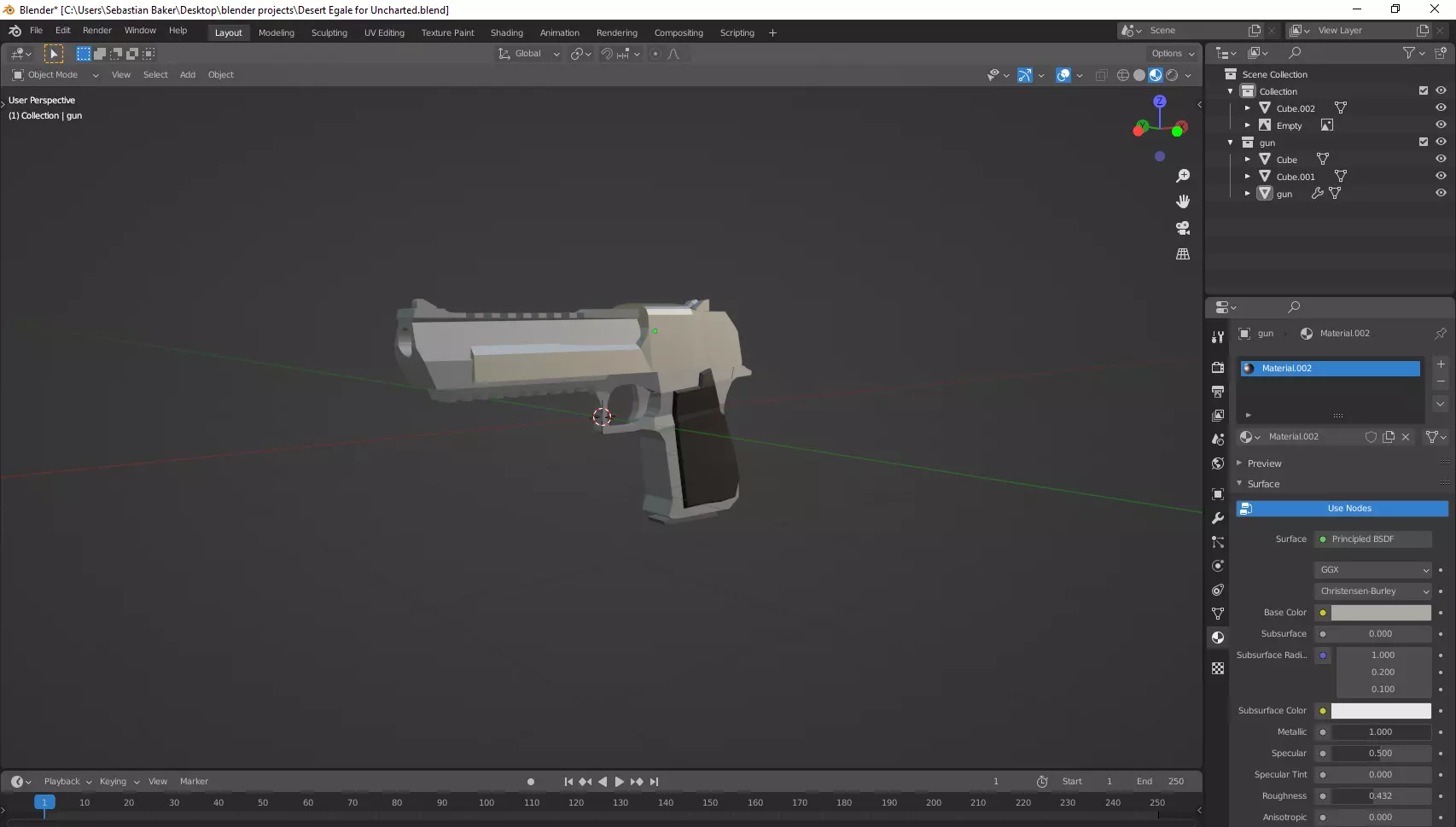Open the Texture properties checker tab
This screenshot has width=1456, height=827.
(x=1218, y=668)
